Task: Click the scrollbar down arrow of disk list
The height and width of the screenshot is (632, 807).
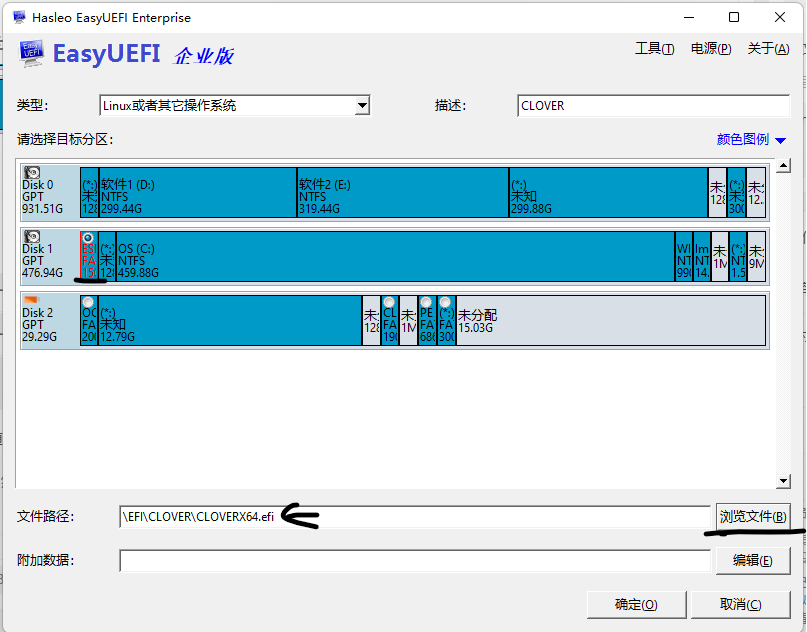Action: click(783, 481)
